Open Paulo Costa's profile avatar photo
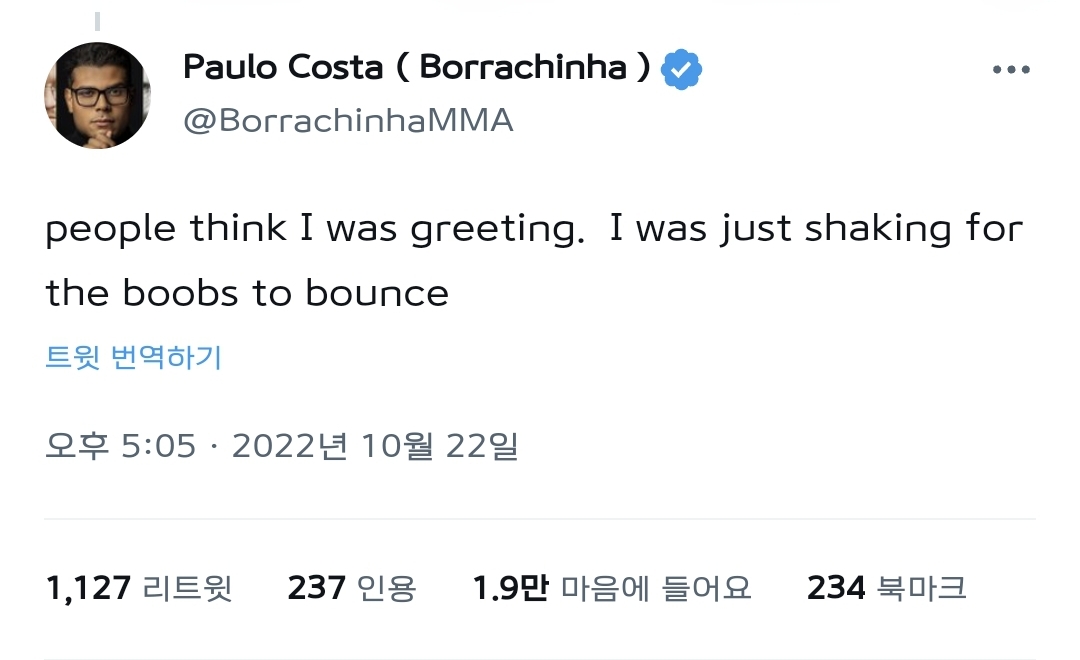 97,95
